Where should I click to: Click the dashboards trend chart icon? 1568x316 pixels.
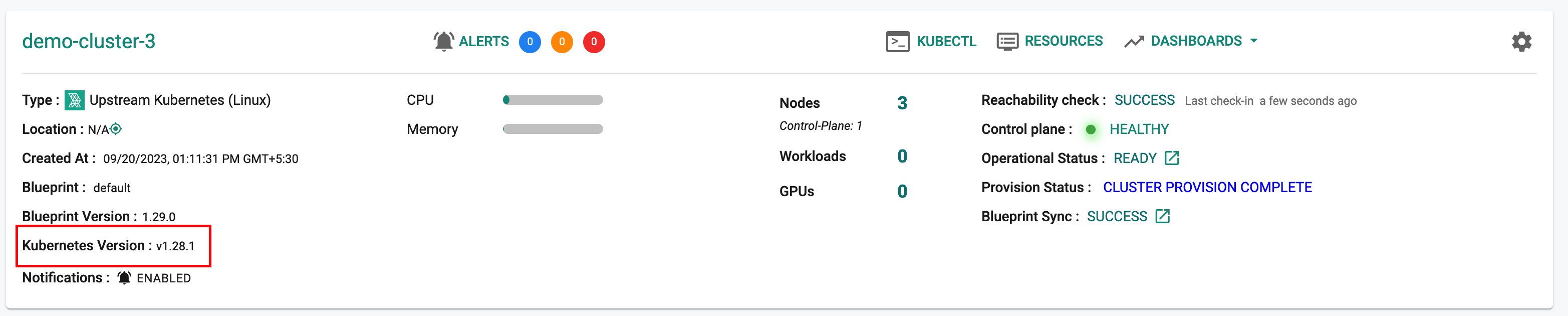[1134, 42]
